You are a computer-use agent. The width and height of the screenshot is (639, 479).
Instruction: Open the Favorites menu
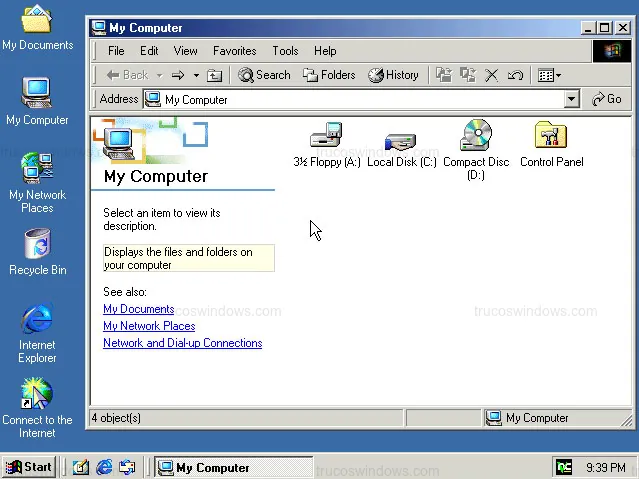(x=234, y=51)
